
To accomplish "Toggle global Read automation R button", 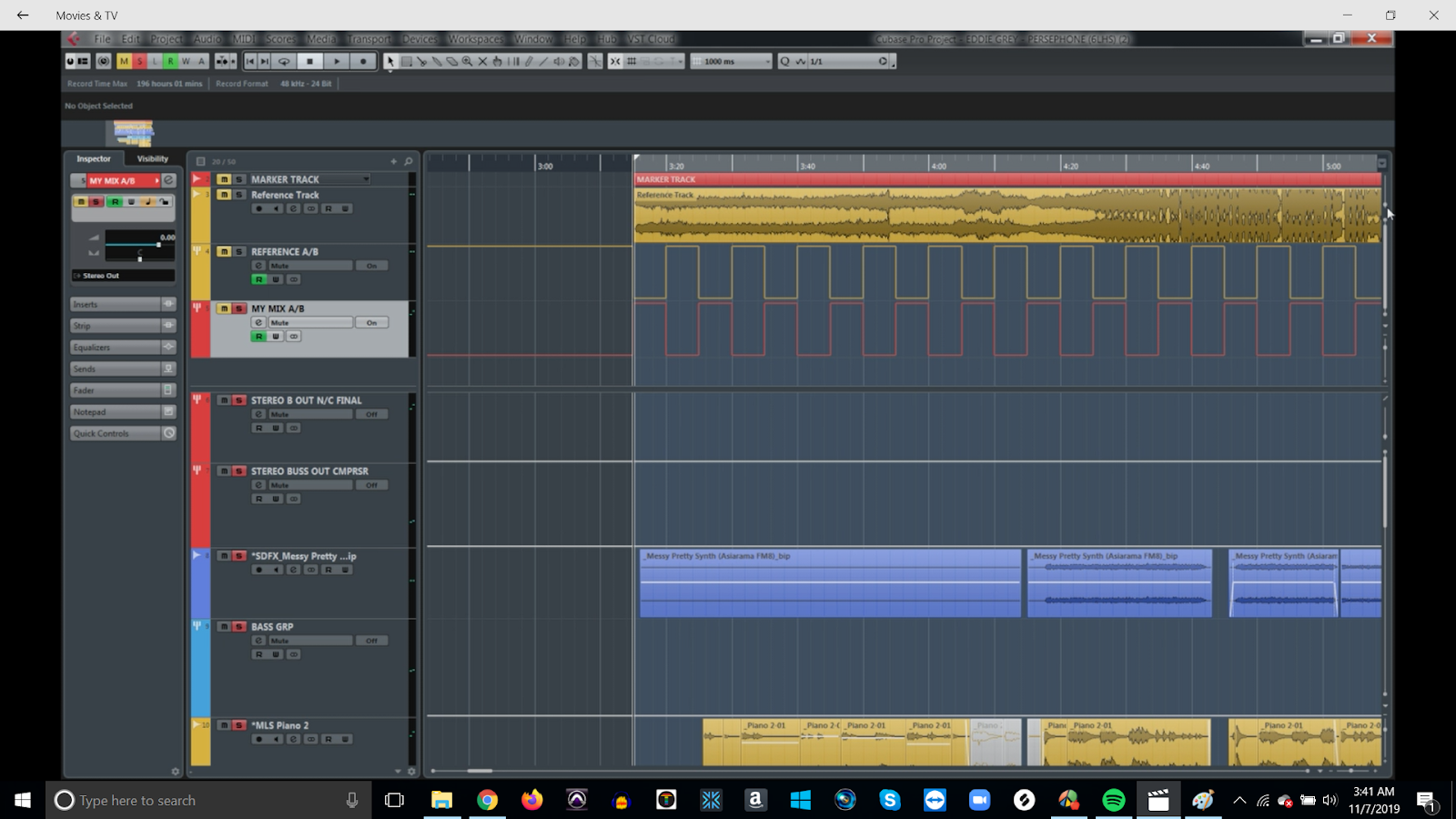I will pos(170,61).
